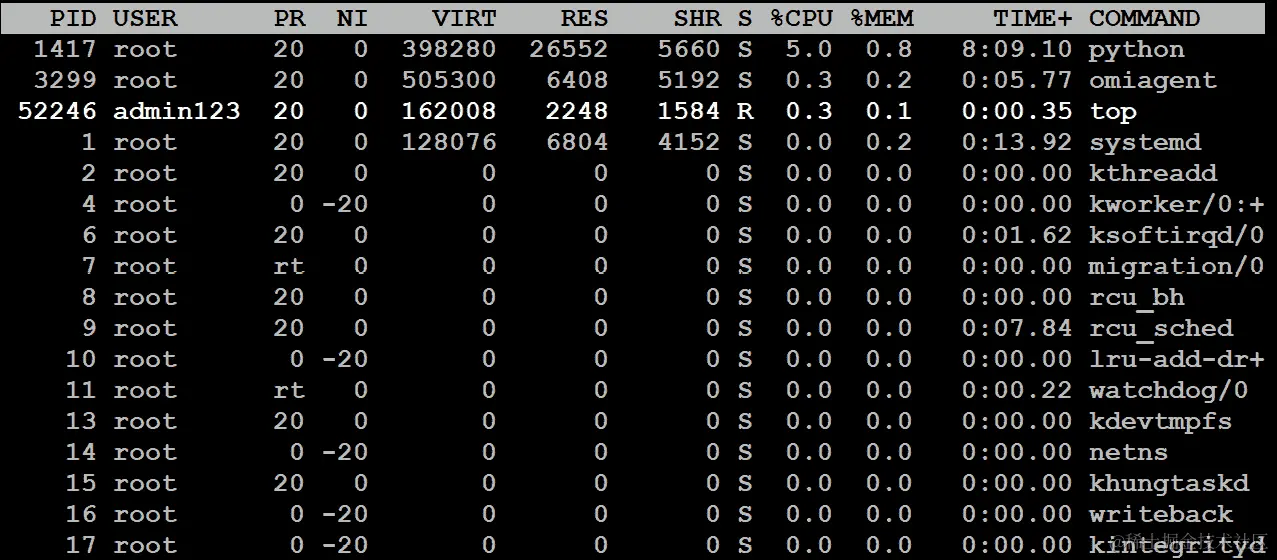Click SHR value 1584
This screenshot has height=560, width=1277.
[x=689, y=112]
